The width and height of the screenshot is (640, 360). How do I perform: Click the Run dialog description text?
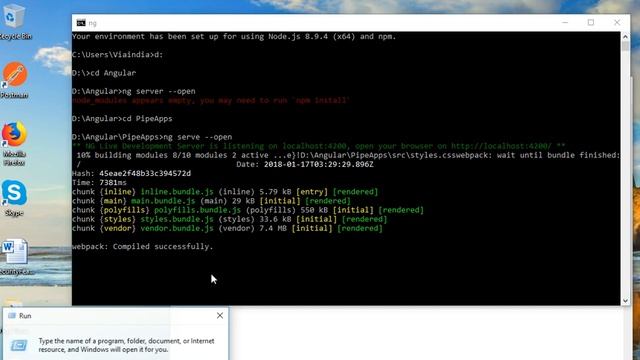[x=126, y=345]
